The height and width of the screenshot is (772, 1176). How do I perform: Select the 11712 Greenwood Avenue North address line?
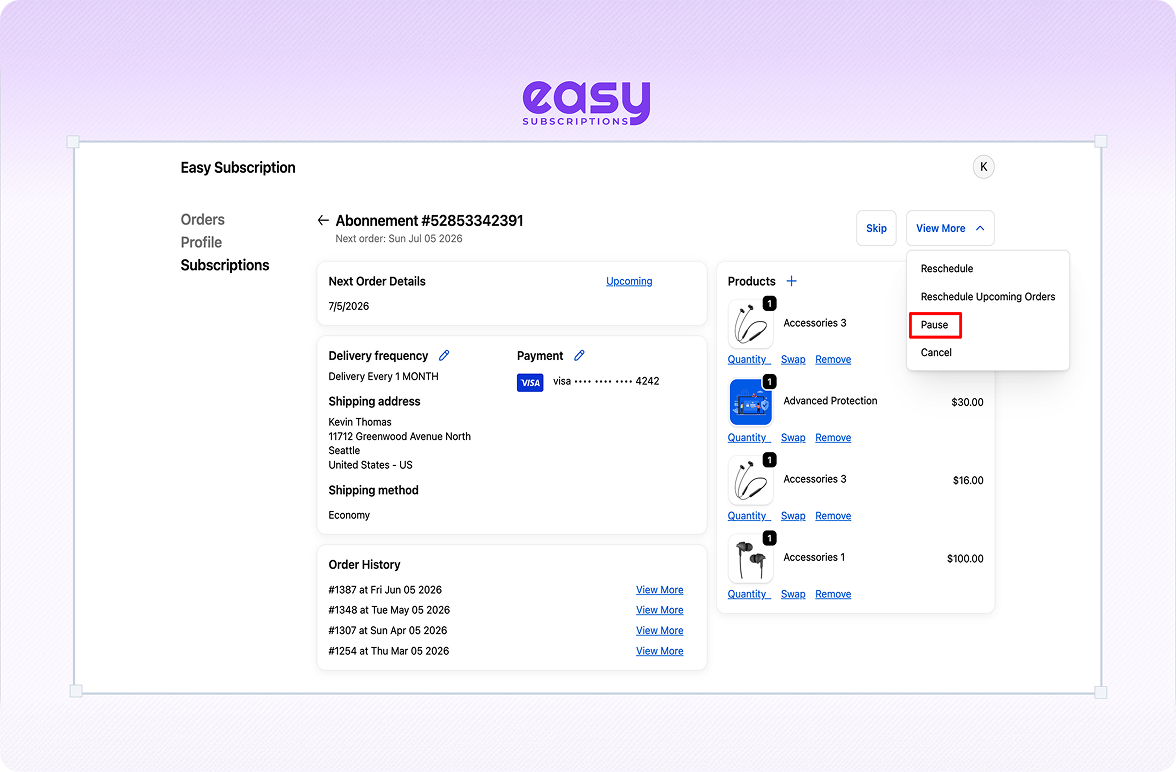[400, 436]
